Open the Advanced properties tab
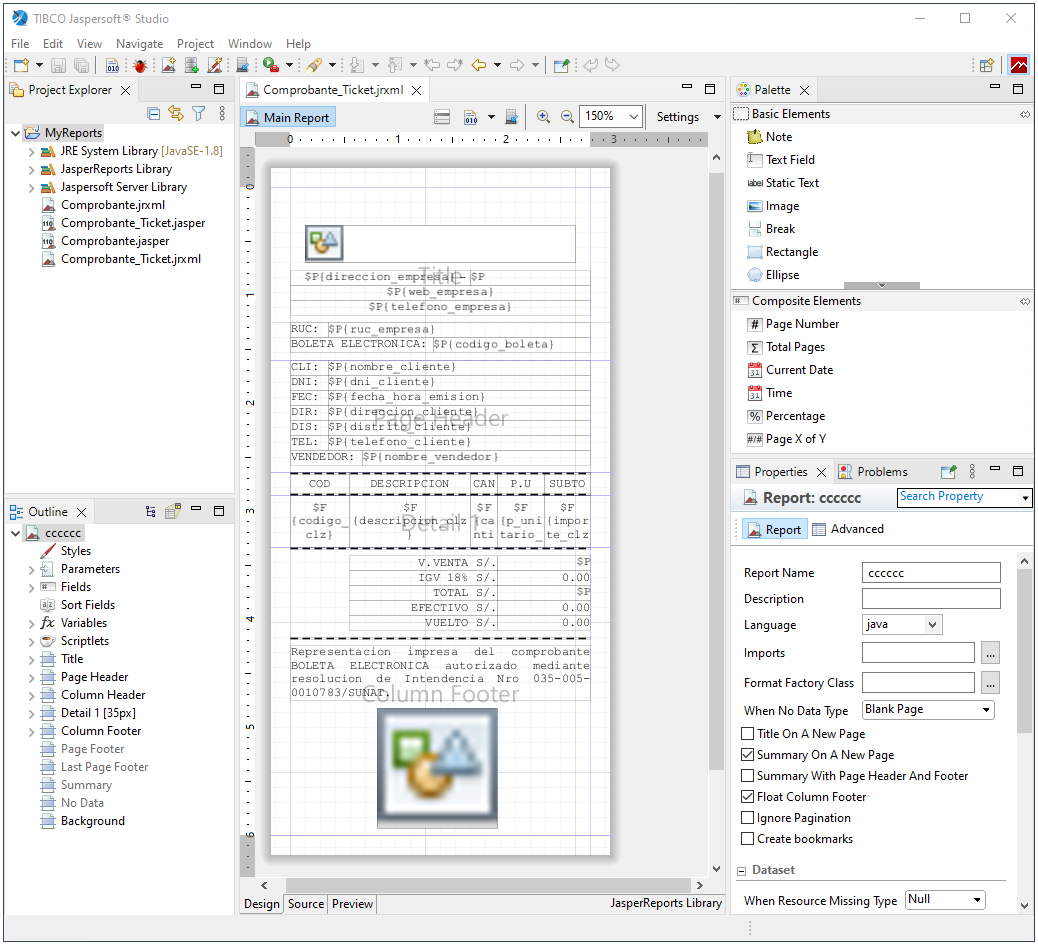1038x945 pixels. click(x=848, y=529)
